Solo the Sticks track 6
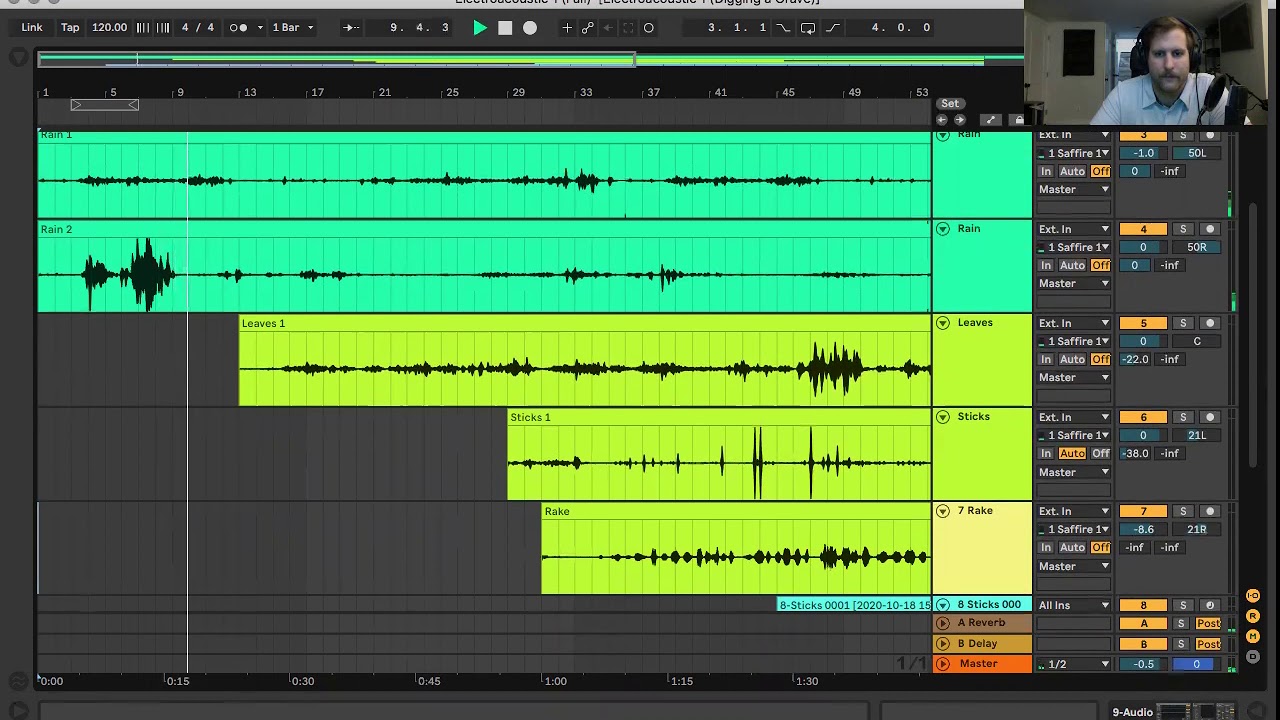The width and height of the screenshot is (1280, 720). click(1183, 417)
